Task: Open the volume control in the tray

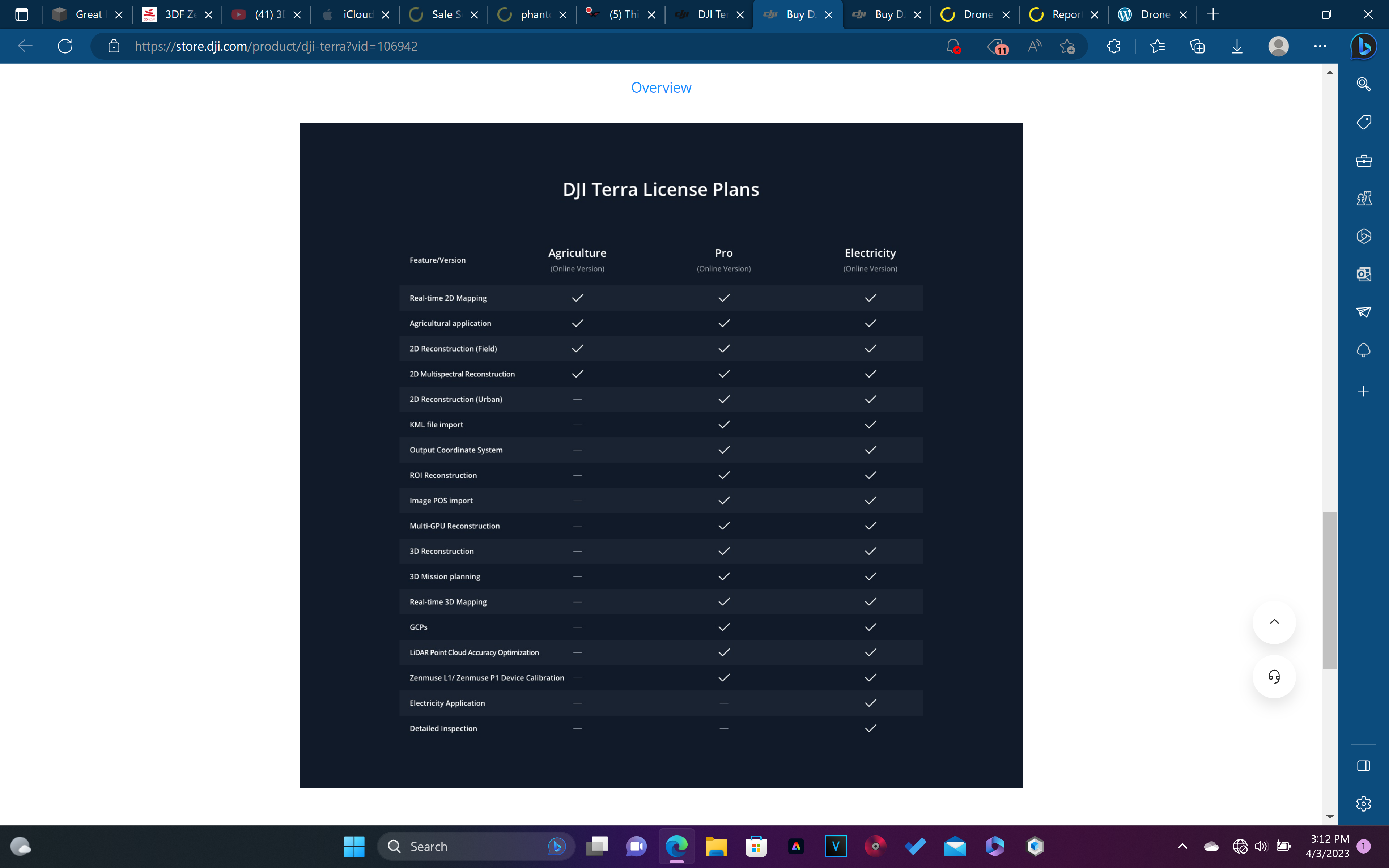Action: [x=1261, y=846]
